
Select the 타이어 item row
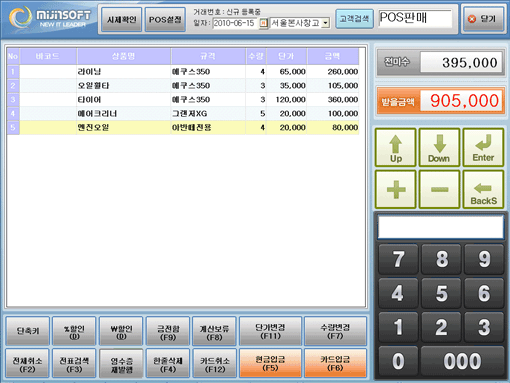click(x=183, y=99)
